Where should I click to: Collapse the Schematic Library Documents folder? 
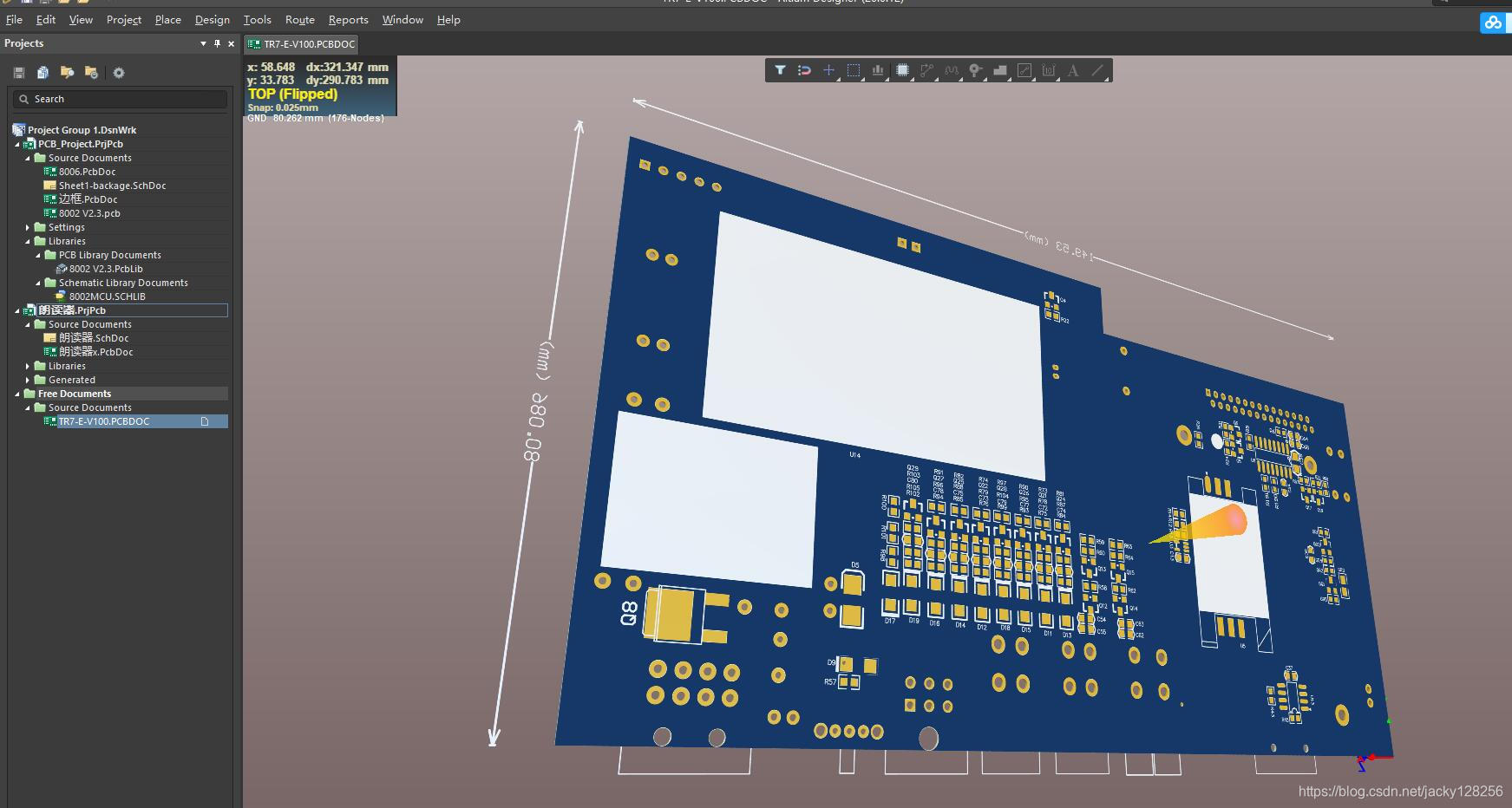point(38,283)
